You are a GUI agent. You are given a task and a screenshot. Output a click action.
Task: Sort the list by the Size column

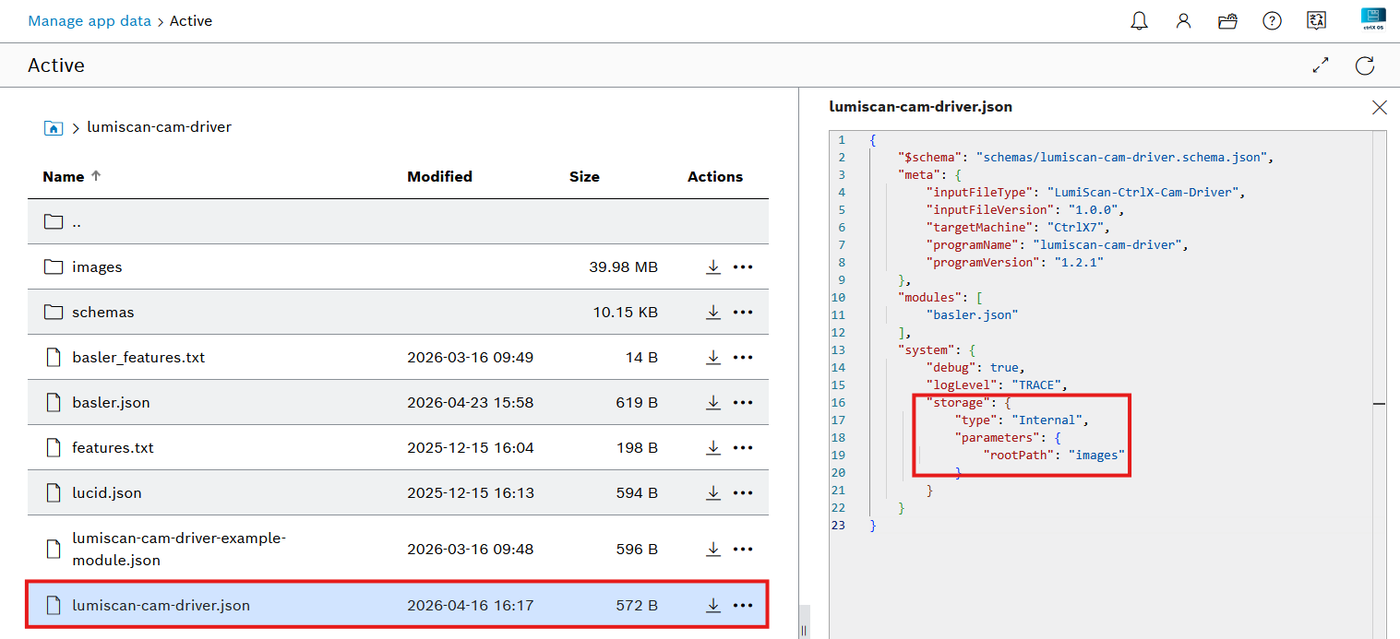[584, 176]
